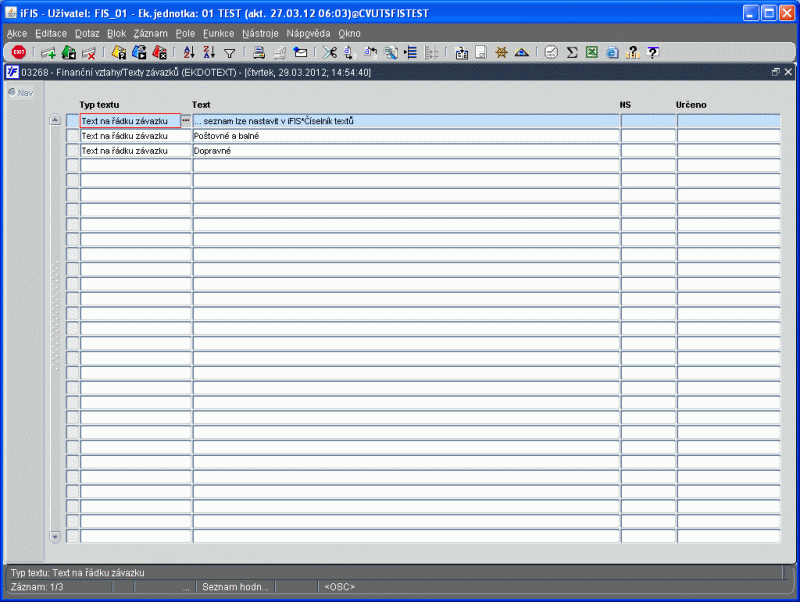This screenshot has height=602, width=800.
Task: Open the Funkce menu
Action: (x=218, y=34)
